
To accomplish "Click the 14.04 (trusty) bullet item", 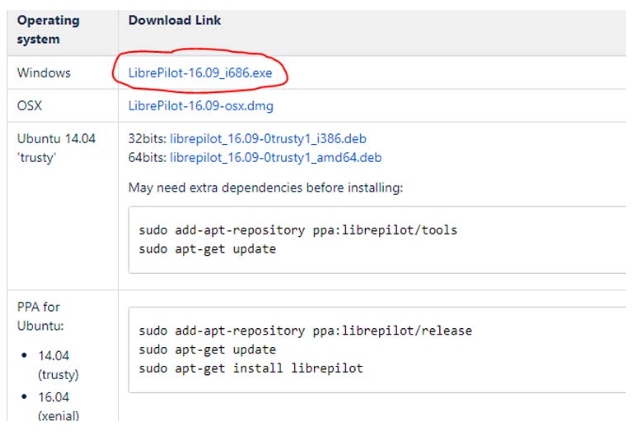I will pos(58,364).
